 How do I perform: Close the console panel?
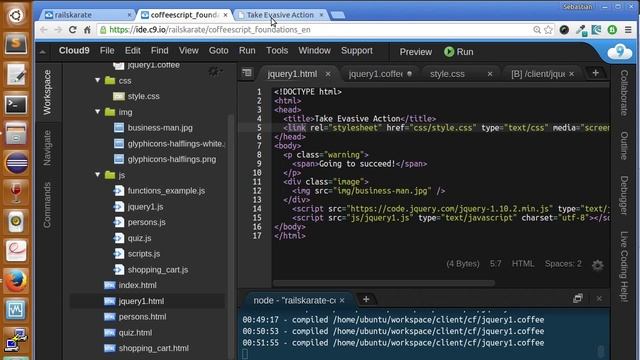599,299
